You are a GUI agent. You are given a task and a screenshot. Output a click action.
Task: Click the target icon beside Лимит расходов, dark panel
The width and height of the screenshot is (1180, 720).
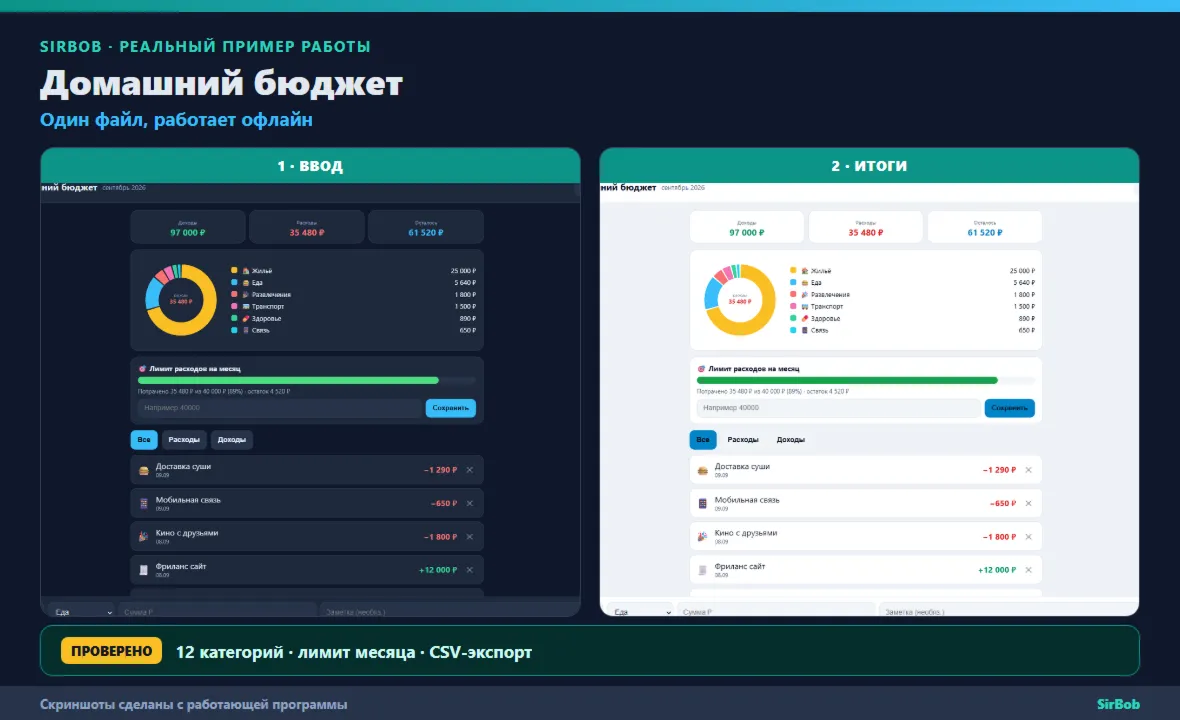(x=142, y=369)
